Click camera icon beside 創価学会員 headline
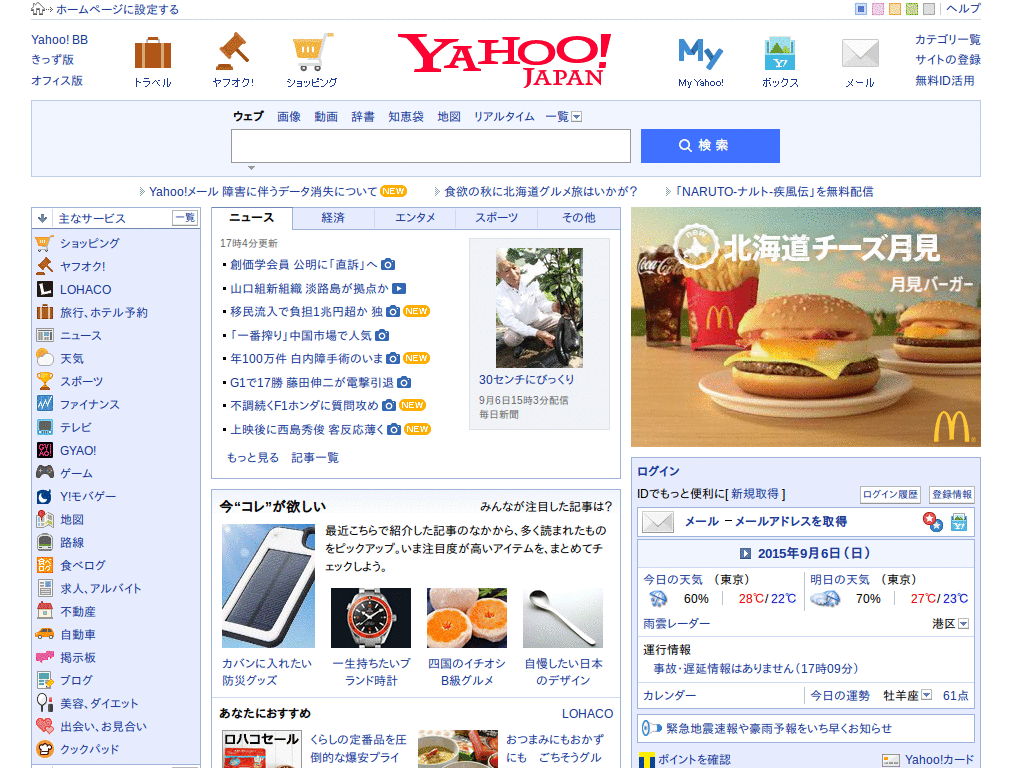The width and height of the screenshot is (1024, 768). point(388,264)
